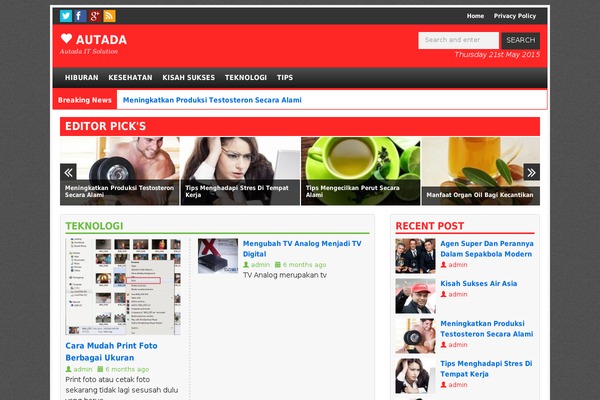This screenshot has height=400, width=600.
Task: Open the recent post stressed woman thumbnail
Action: tap(416, 376)
